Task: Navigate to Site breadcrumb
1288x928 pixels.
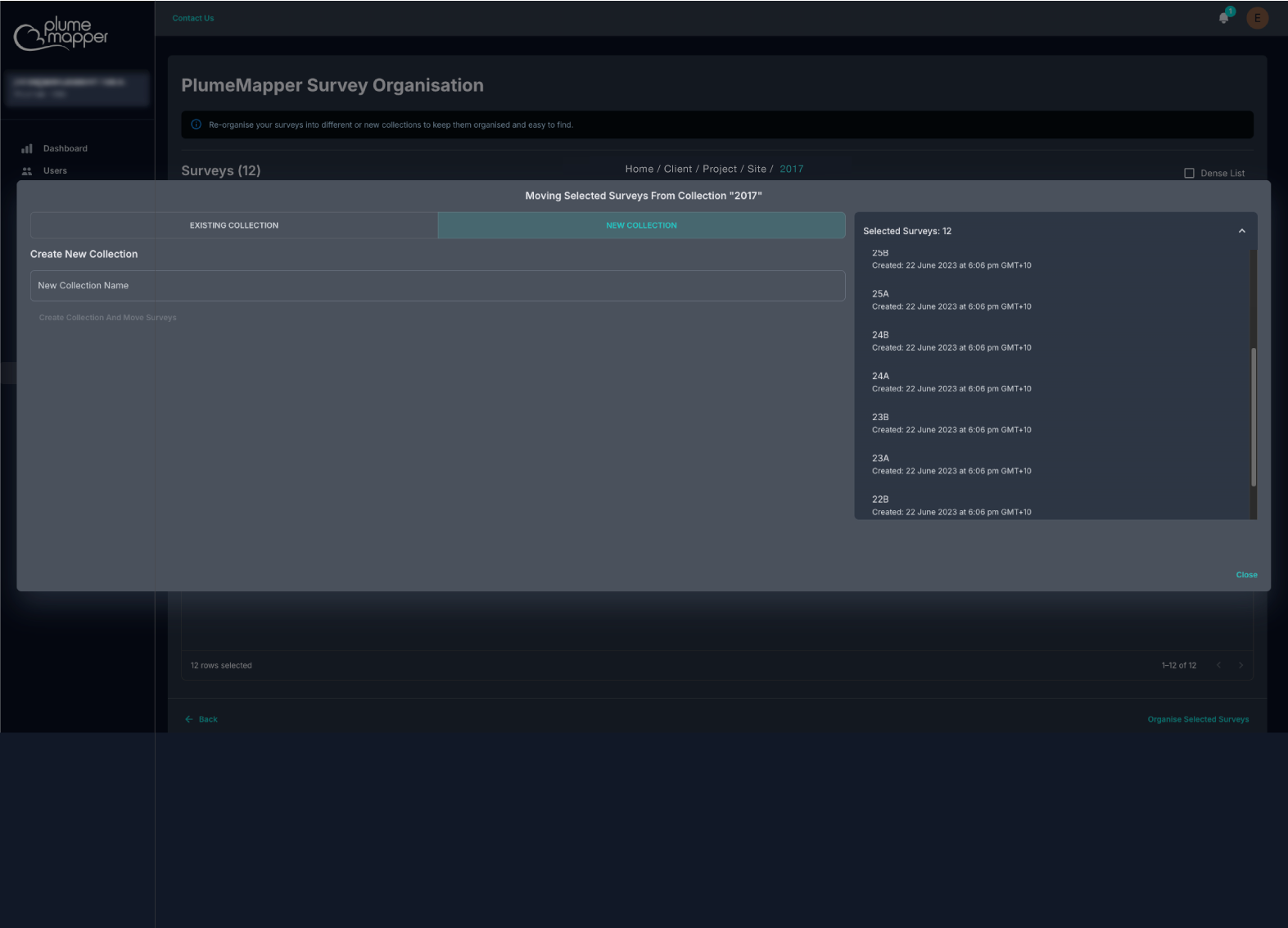Action: [x=757, y=169]
